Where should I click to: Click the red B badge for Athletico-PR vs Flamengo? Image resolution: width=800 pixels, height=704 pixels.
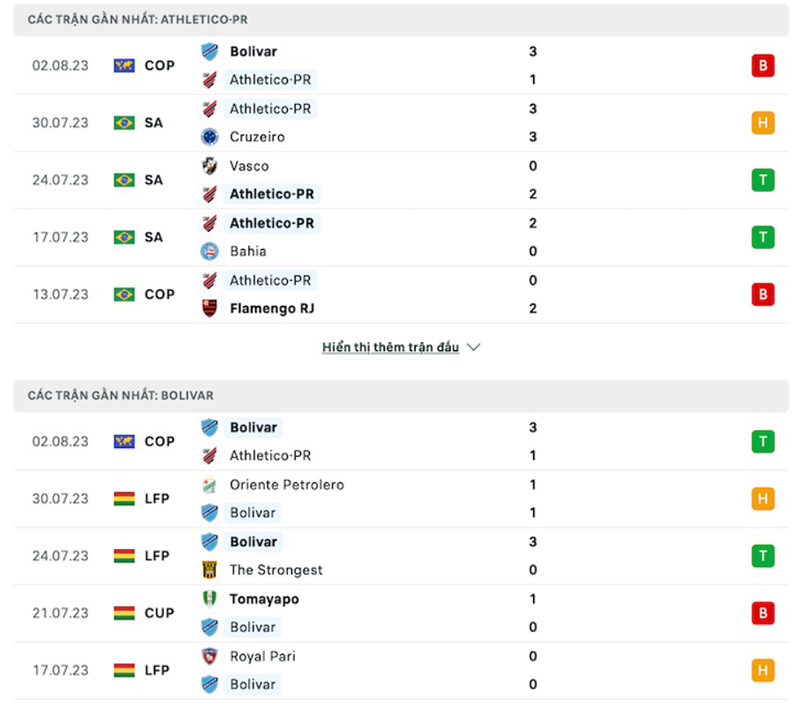(x=763, y=294)
